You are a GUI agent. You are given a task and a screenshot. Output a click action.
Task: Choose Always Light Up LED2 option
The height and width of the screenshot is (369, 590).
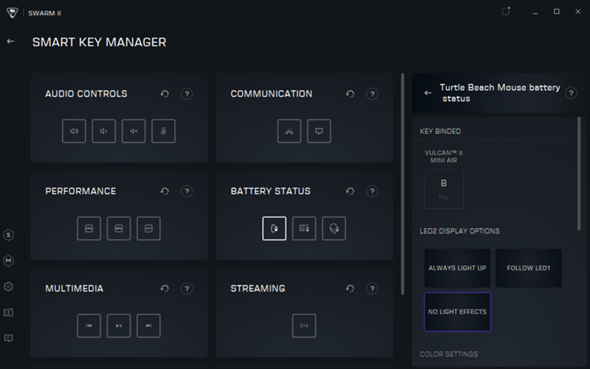(457, 268)
